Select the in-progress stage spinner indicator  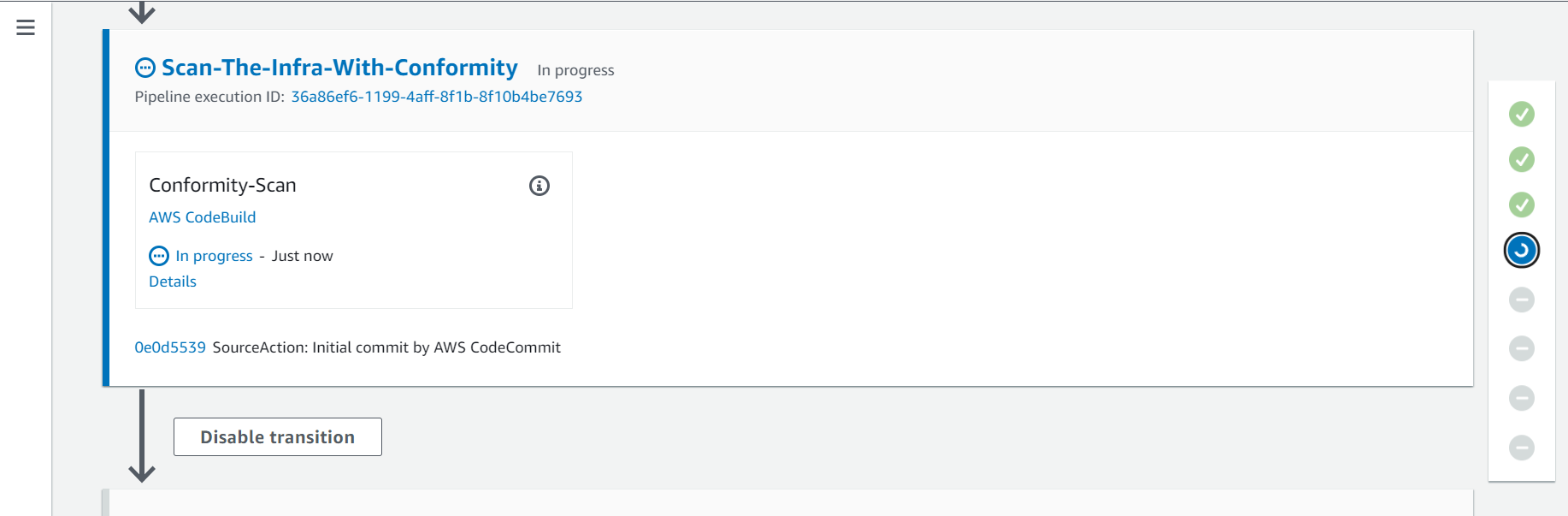pos(1521,250)
